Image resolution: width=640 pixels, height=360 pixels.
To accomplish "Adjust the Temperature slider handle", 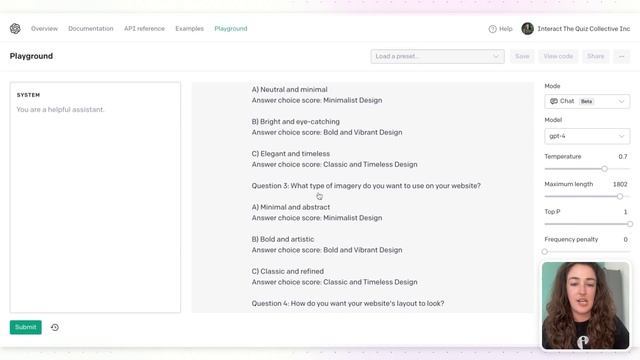I will pos(604,169).
